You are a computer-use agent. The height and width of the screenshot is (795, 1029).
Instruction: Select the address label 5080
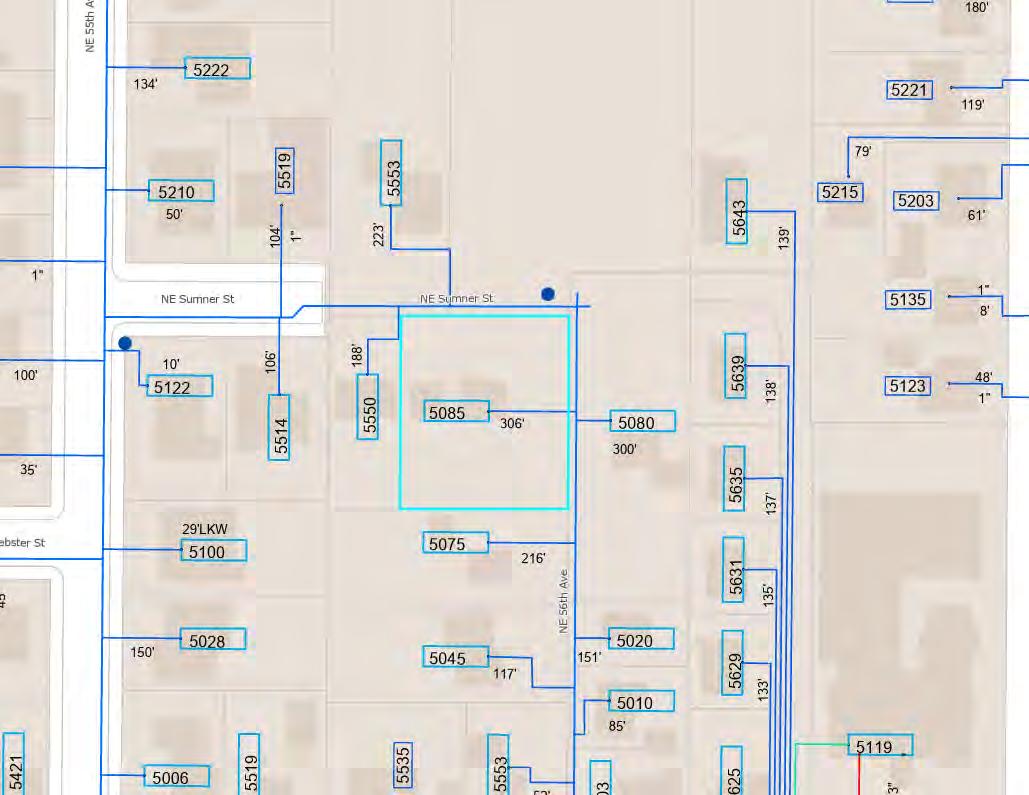642,421
